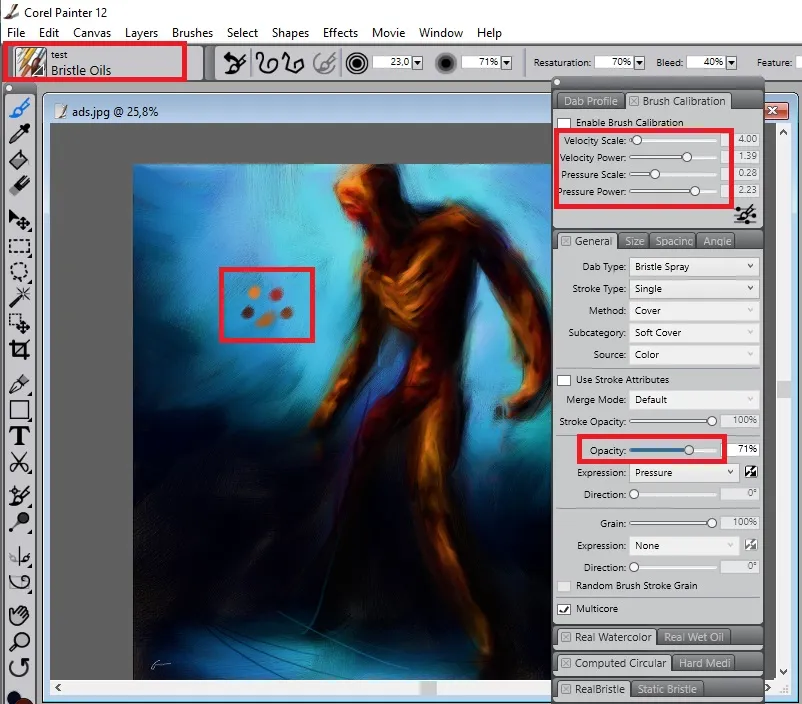Open the Opacity expression curve icon
Viewport: 802px width, 704px height.
pos(750,472)
